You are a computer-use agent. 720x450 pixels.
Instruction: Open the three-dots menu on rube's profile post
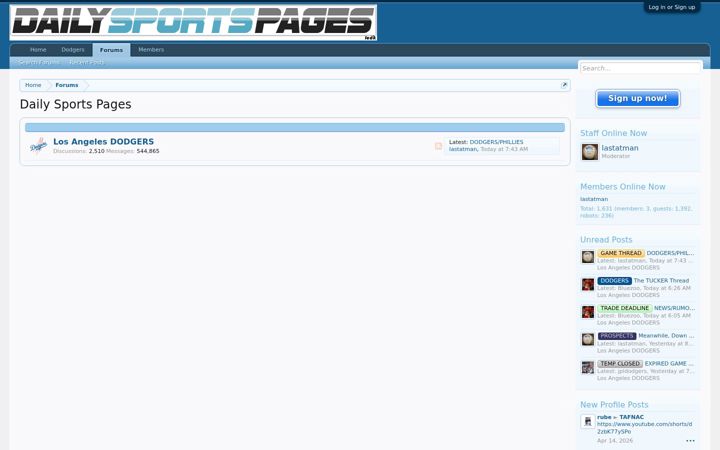click(690, 441)
